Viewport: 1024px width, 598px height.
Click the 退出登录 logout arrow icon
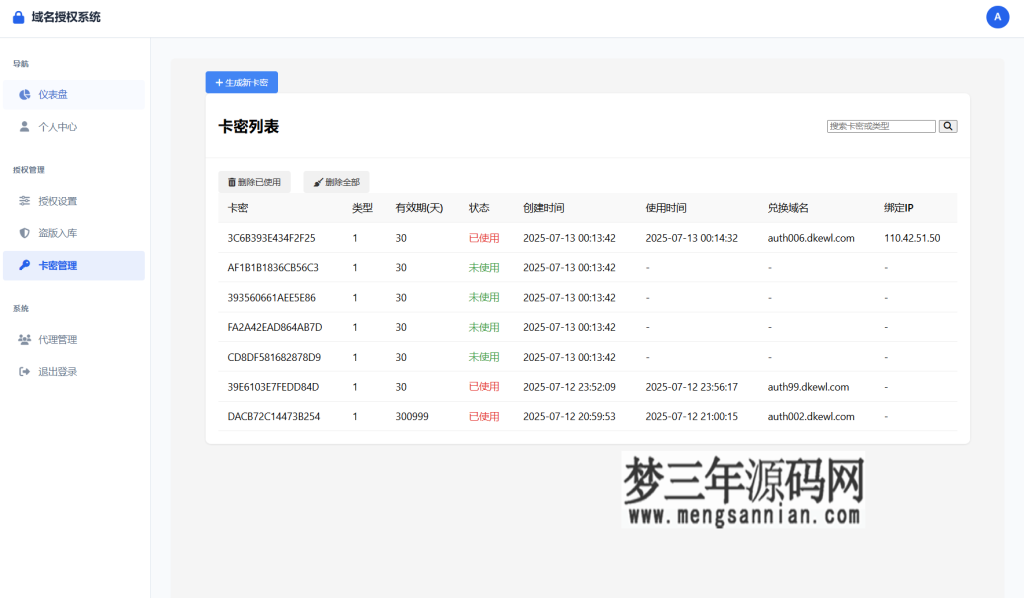pyautogui.click(x=24, y=371)
